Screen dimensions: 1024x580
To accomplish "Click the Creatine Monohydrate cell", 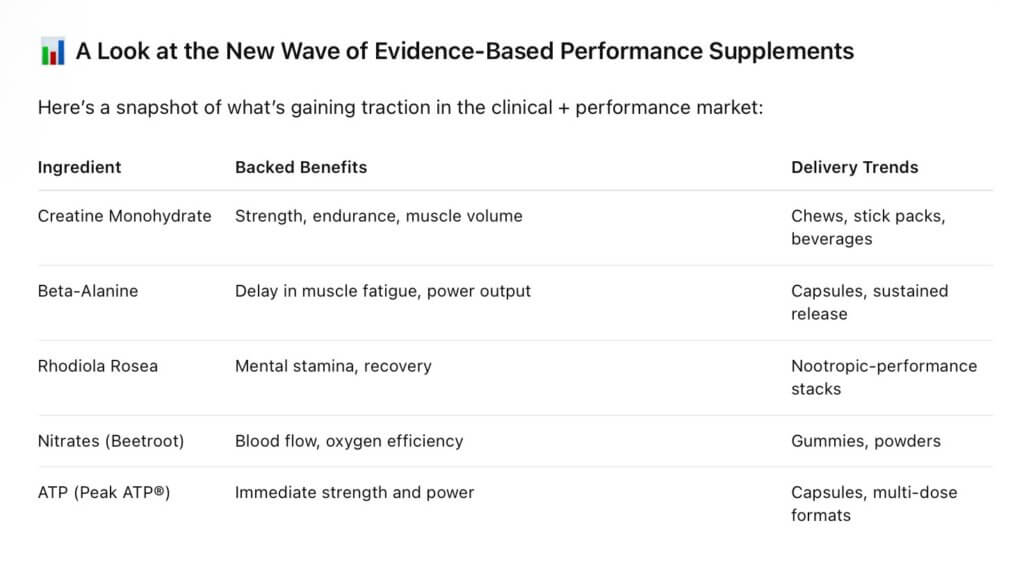I will (x=124, y=216).
